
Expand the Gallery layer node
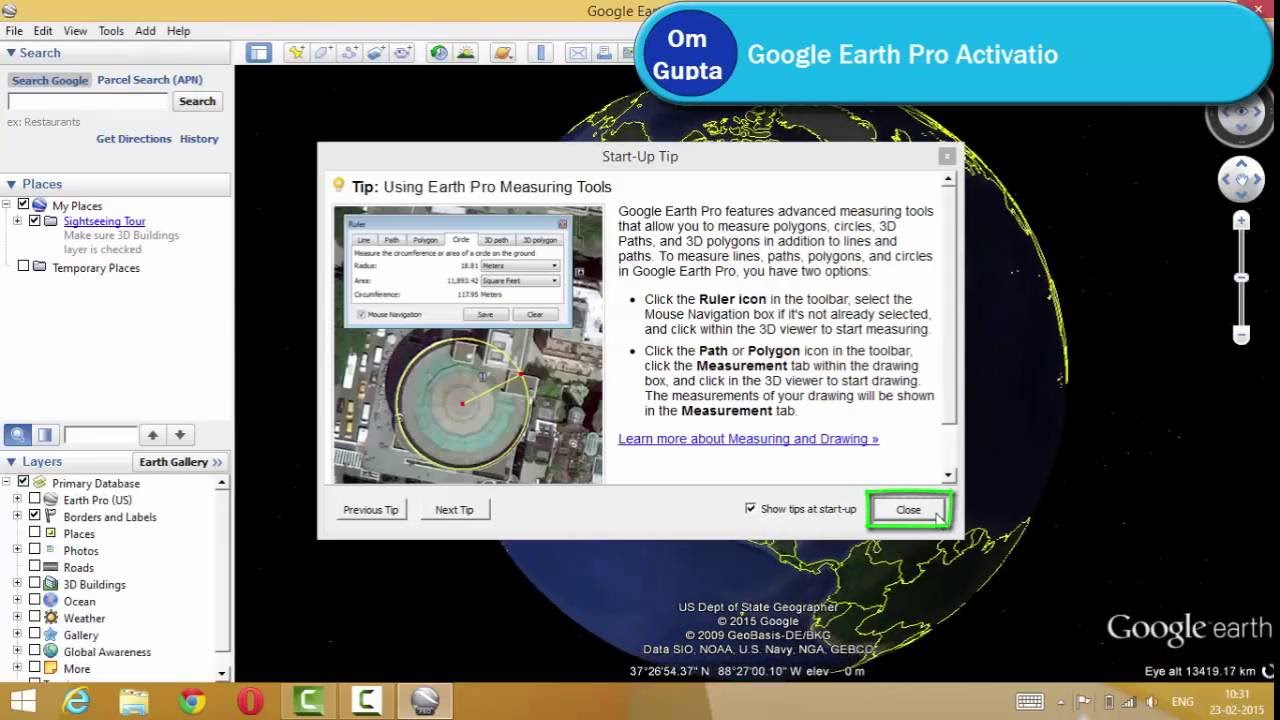tap(17, 634)
